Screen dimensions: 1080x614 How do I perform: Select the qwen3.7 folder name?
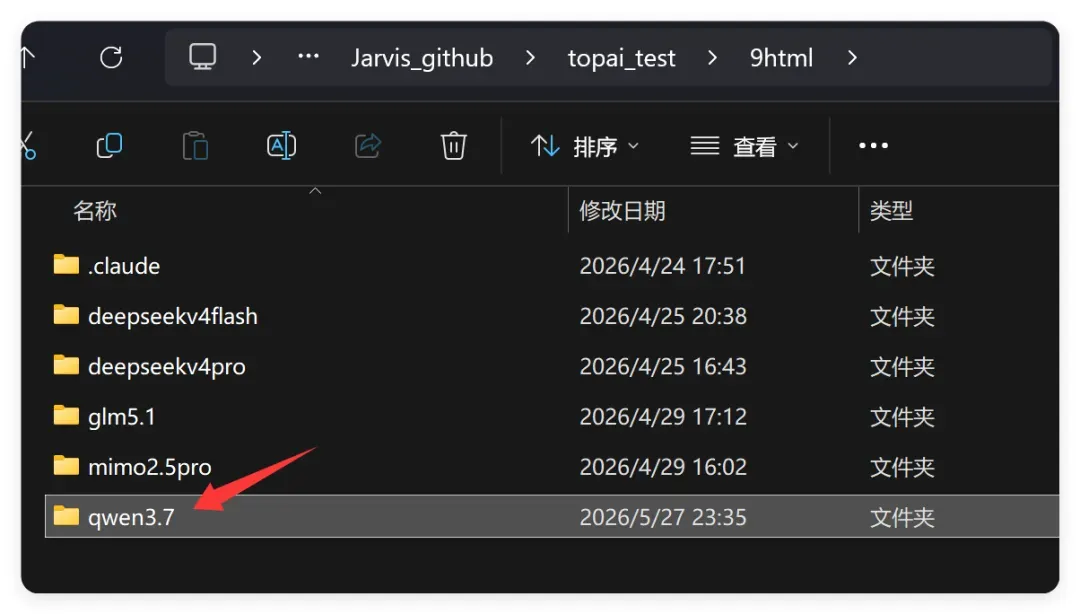(x=131, y=518)
